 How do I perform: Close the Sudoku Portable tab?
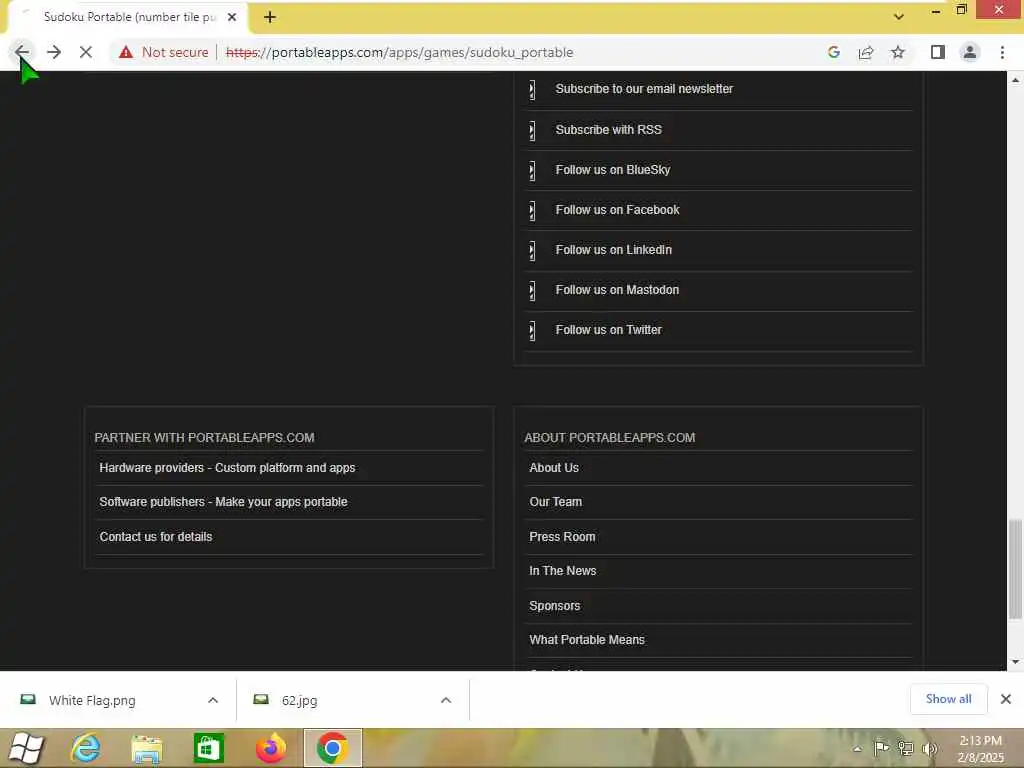[x=232, y=17]
